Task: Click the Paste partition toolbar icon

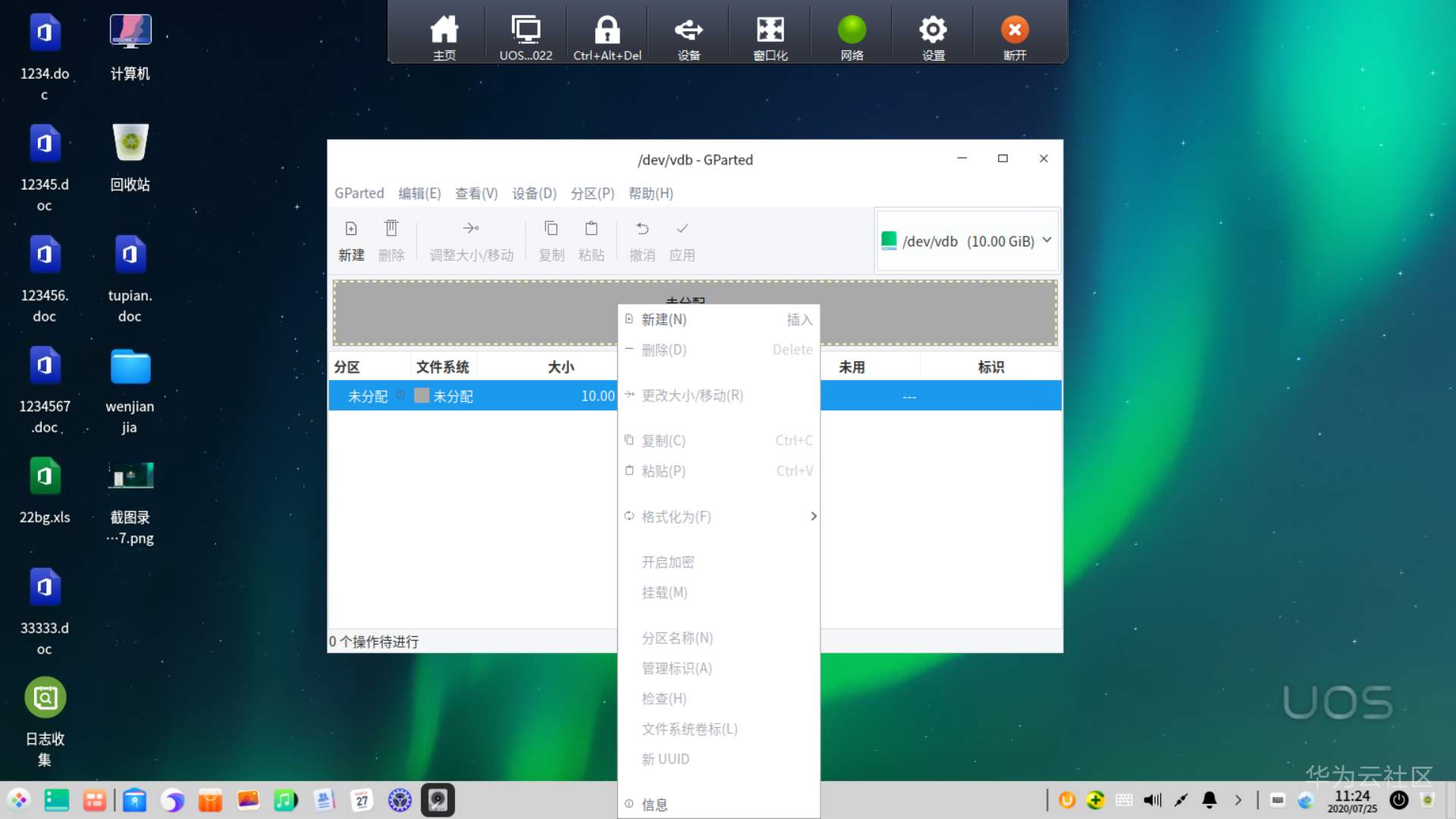Action: (x=591, y=229)
